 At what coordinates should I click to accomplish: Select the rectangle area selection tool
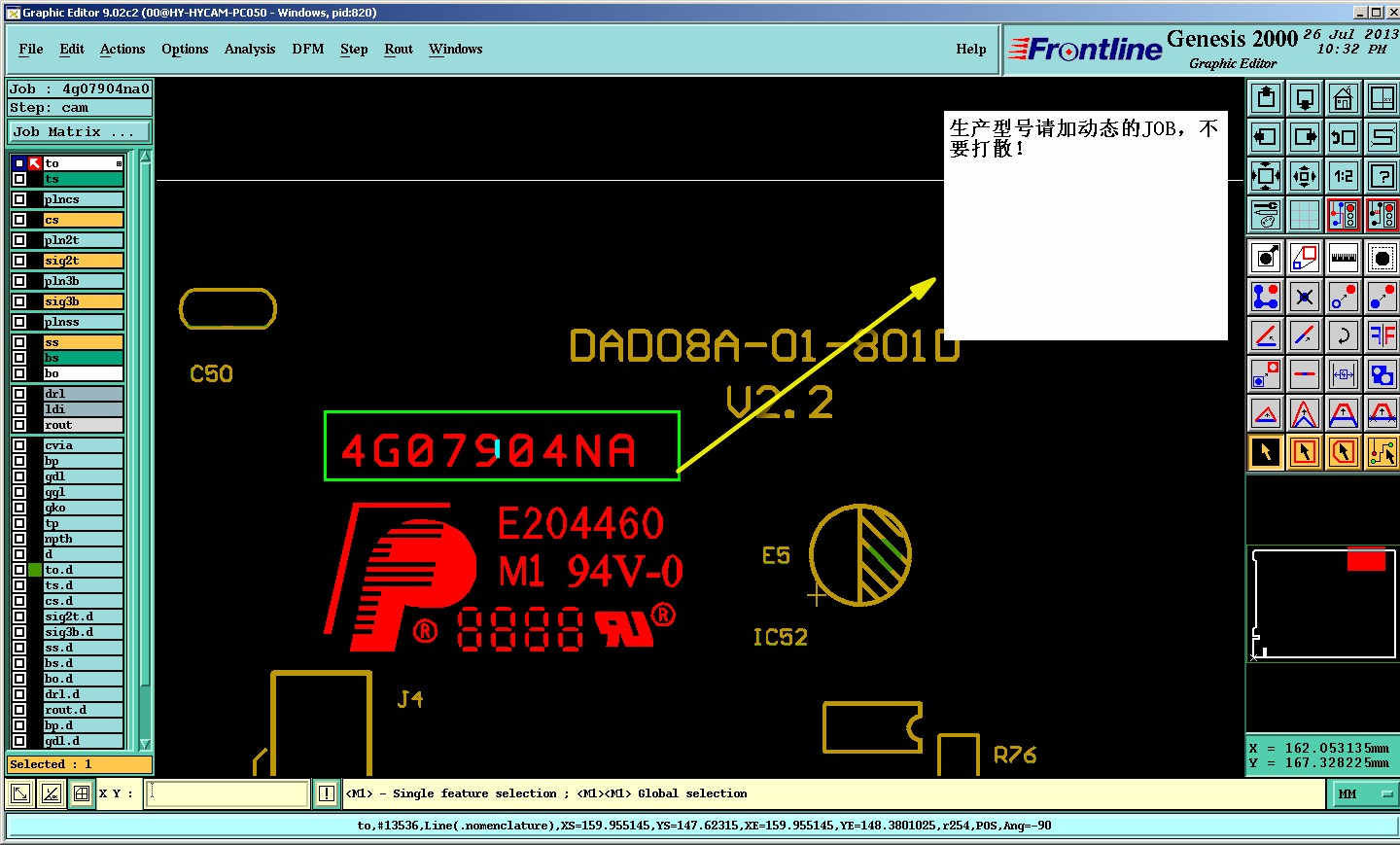1305,452
